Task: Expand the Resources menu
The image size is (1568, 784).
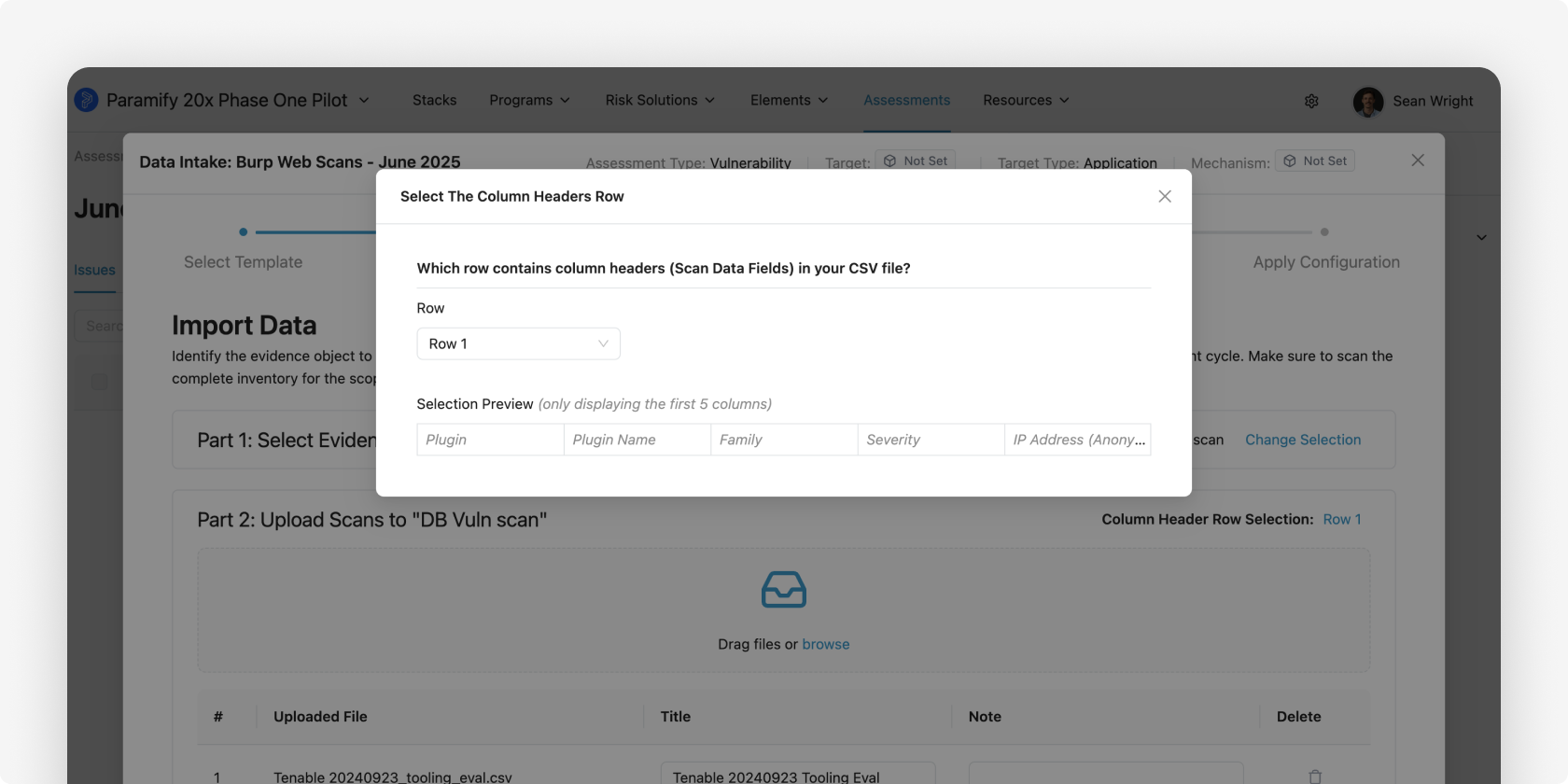Action: pos(1026,100)
